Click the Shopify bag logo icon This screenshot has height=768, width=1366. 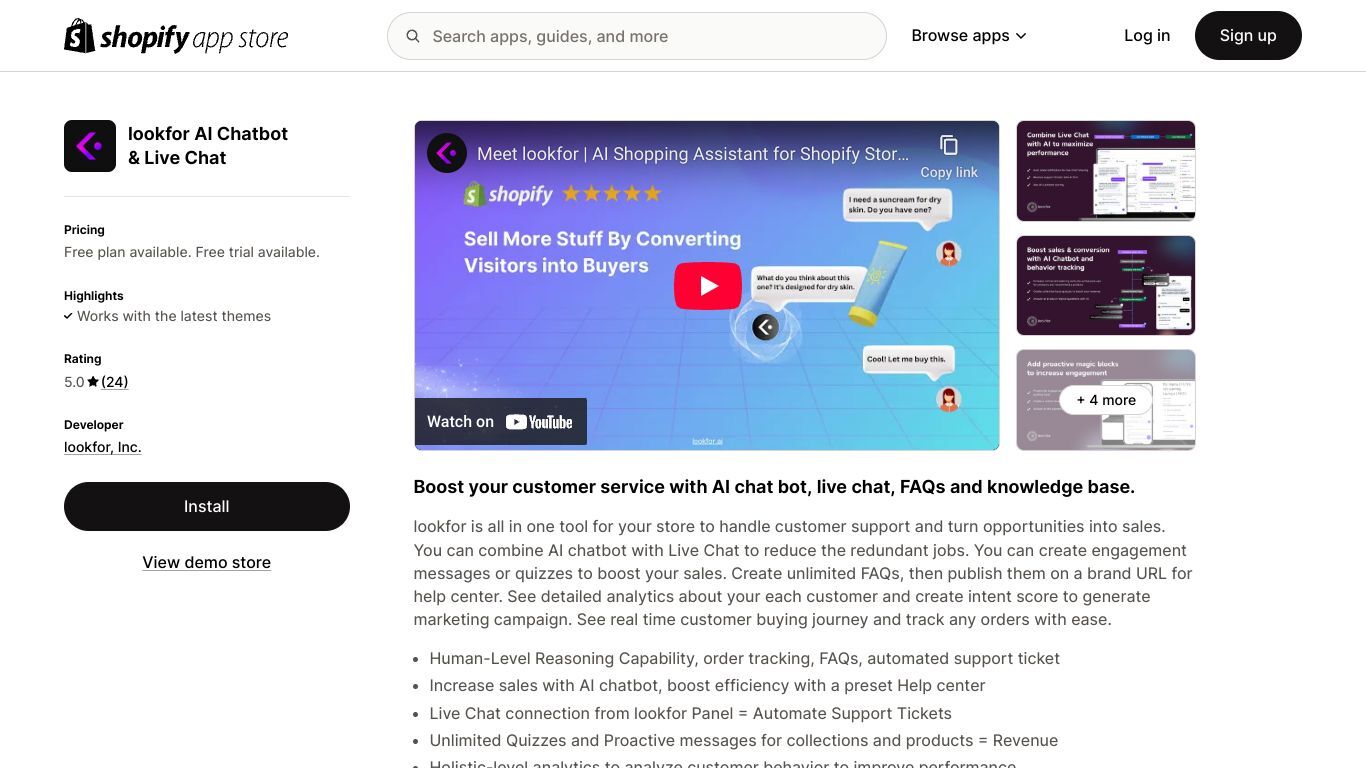pos(79,36)
